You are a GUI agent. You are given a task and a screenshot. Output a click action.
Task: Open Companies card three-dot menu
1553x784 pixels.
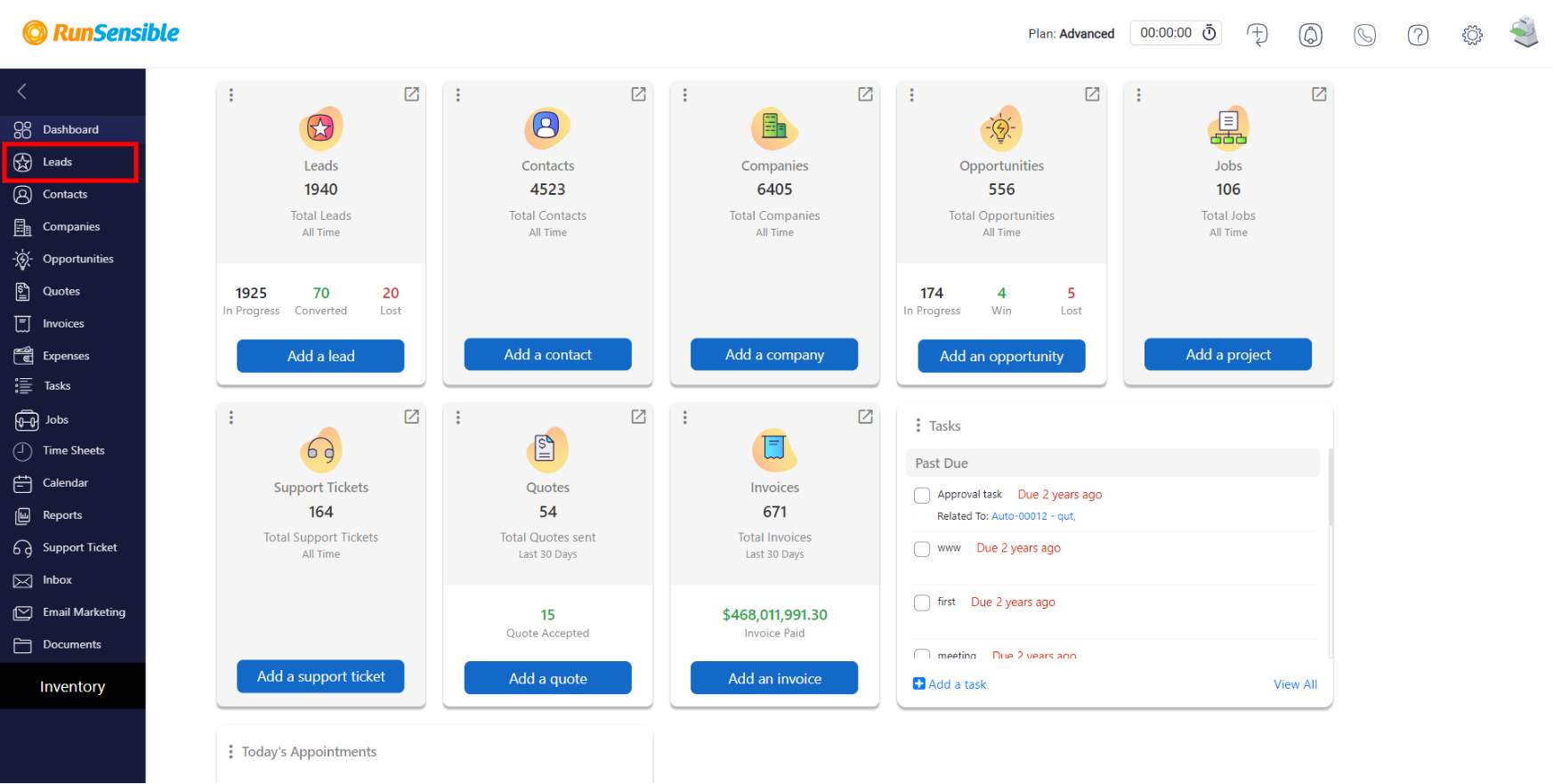(x=685, y=94)
